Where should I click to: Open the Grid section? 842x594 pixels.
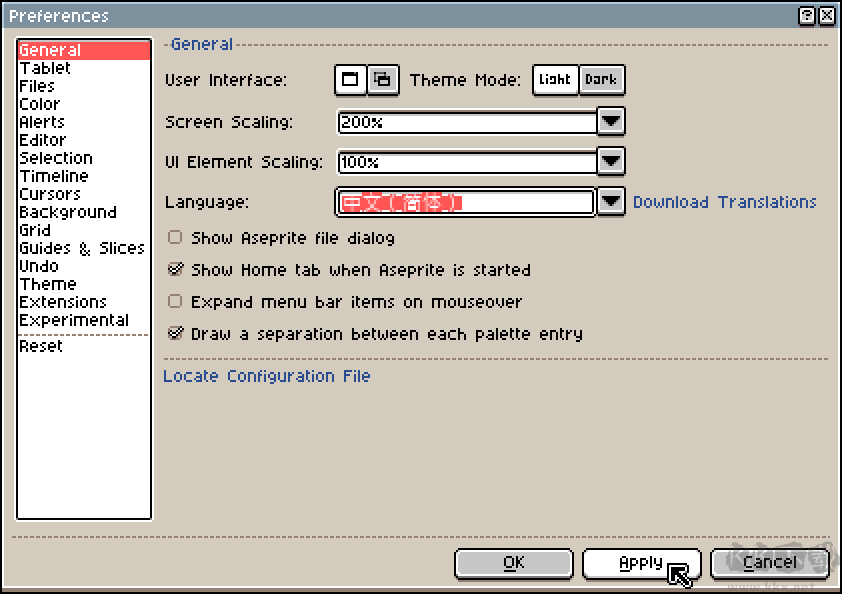pos(84,230)
